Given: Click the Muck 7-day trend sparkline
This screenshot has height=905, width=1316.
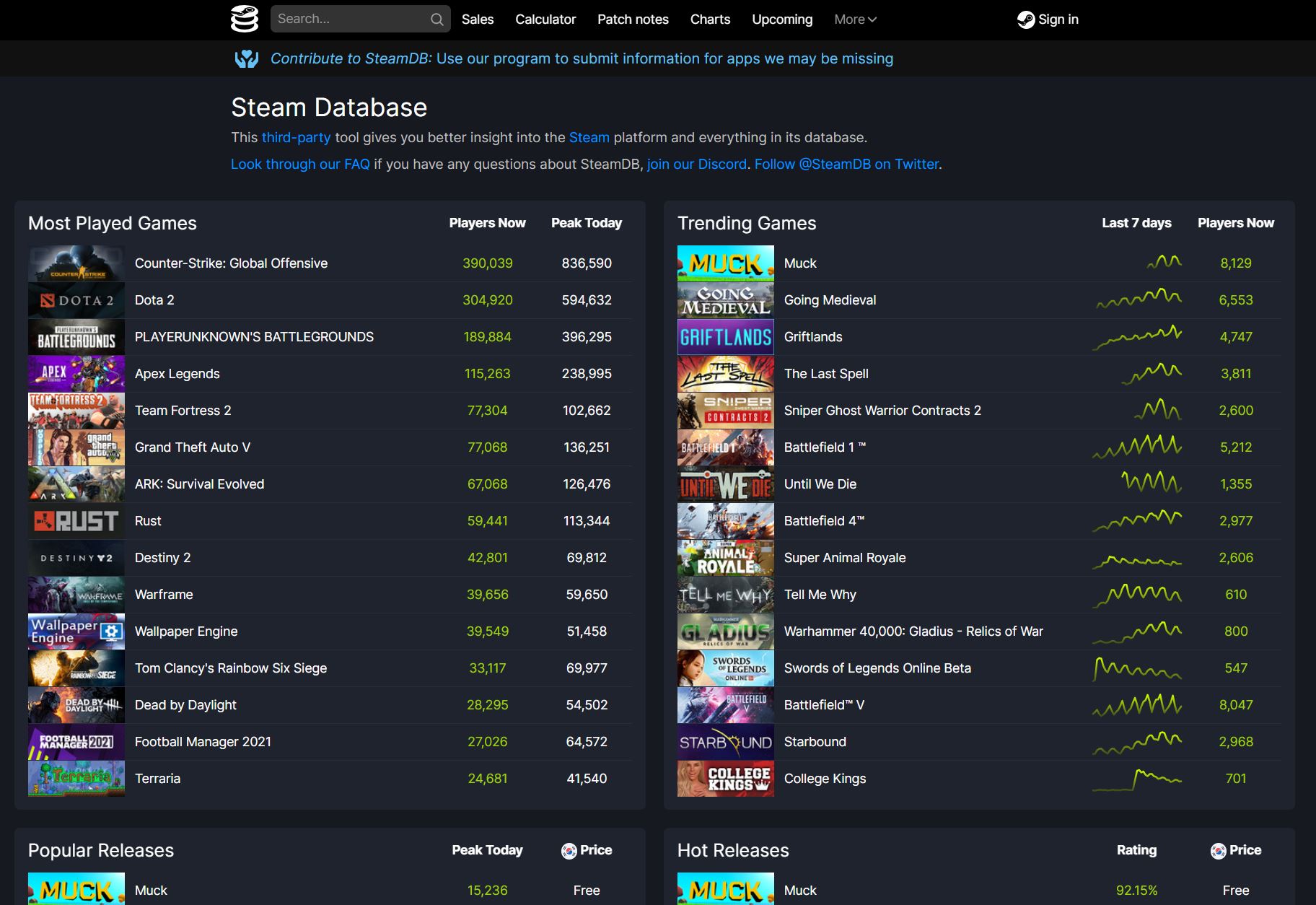Looking at the screenshot, I should point(1164,262).
